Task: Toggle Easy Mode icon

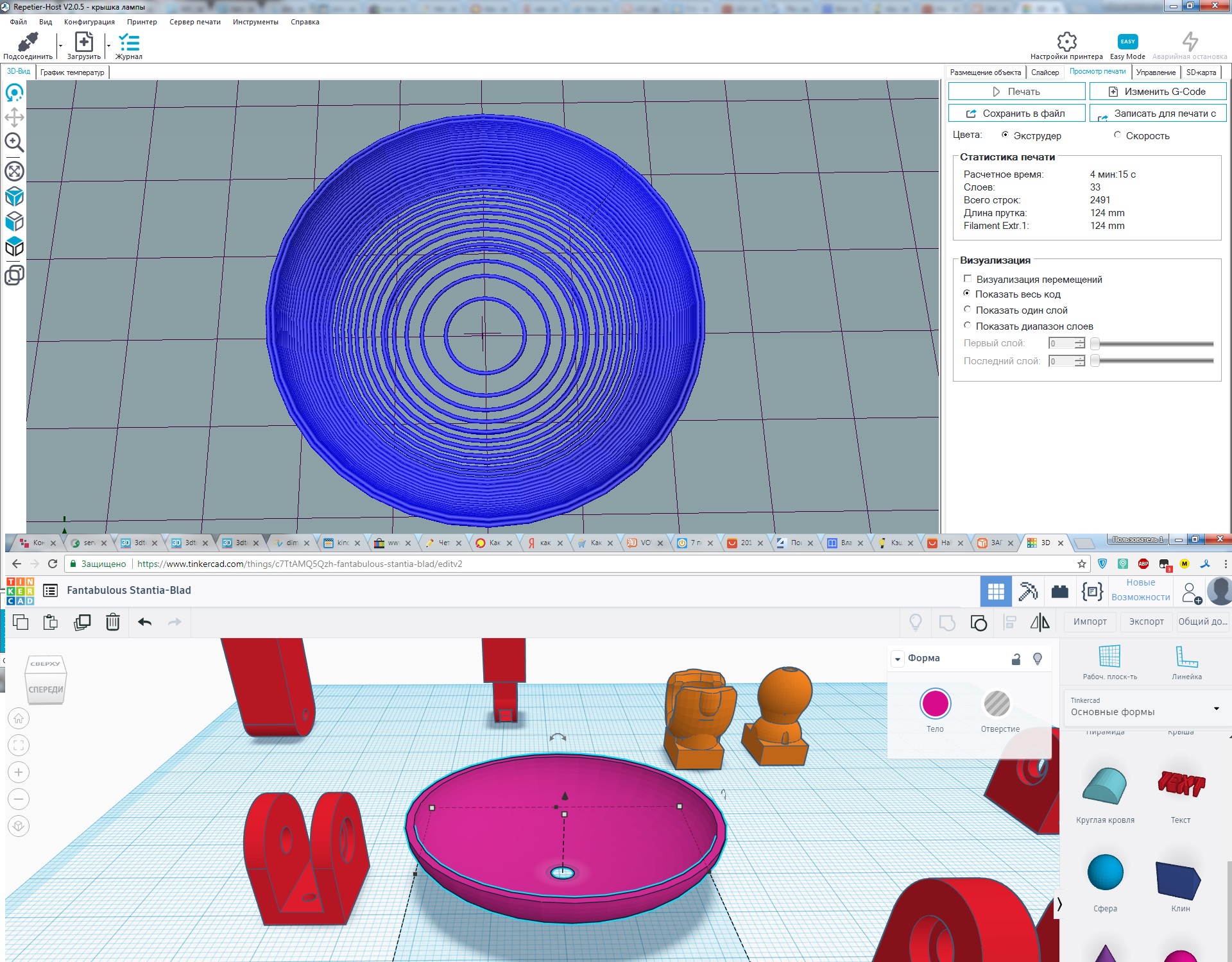Action: point(1127,42)
